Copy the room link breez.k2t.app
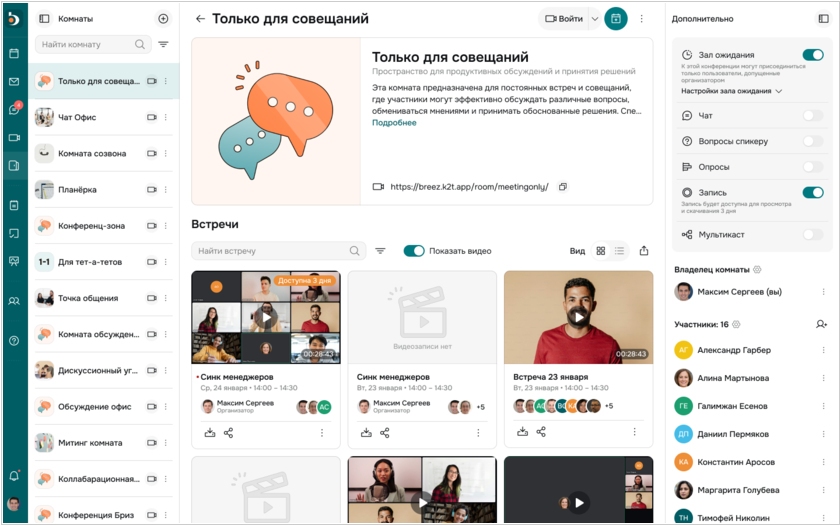 tap(563, 187)
